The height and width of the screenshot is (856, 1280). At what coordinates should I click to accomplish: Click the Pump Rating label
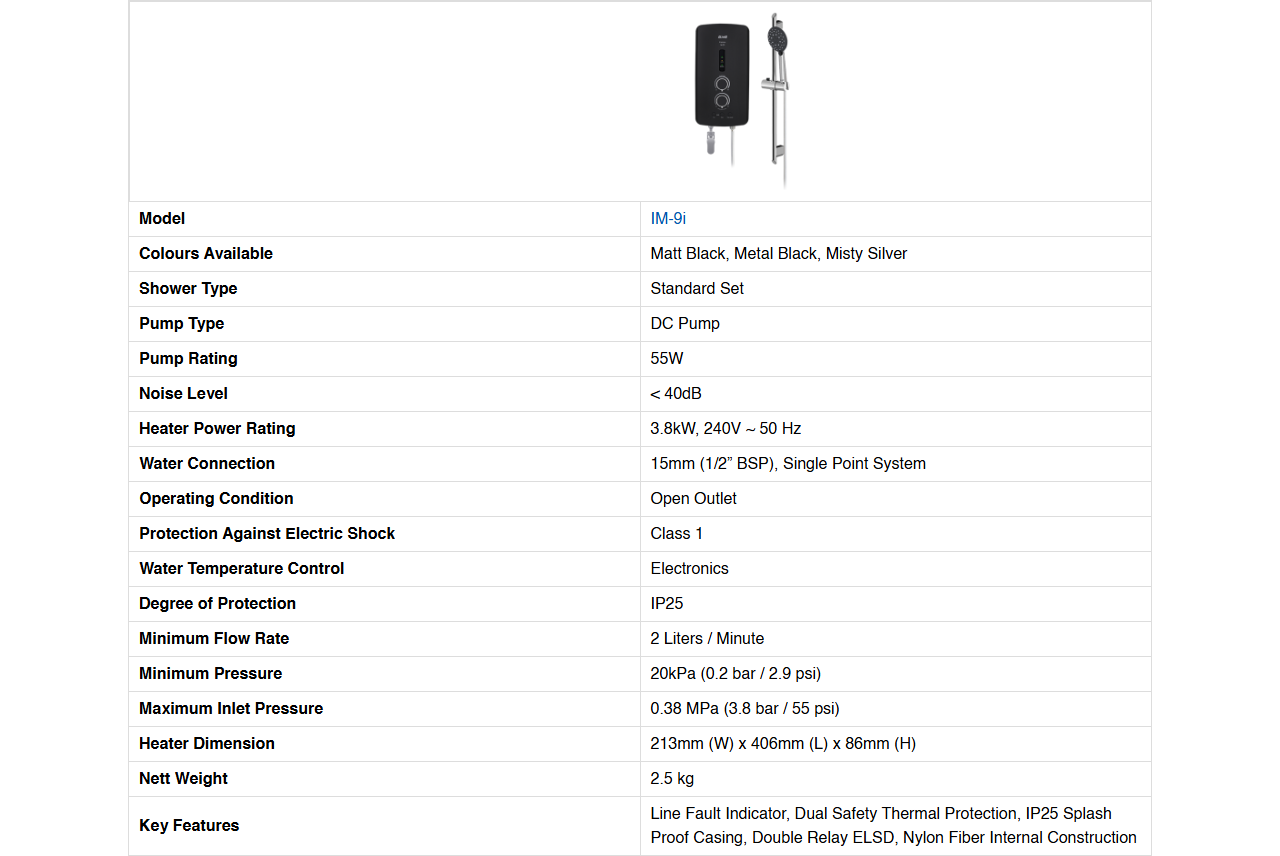(188, 359)
